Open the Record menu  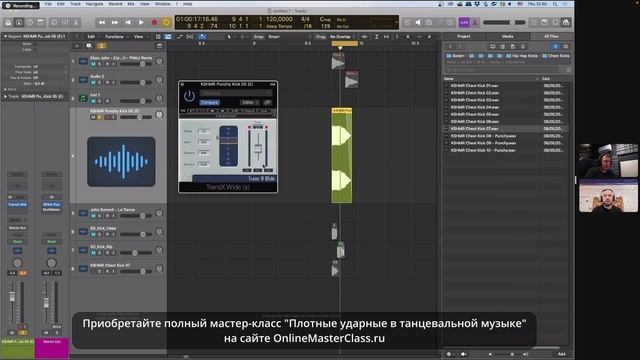(x=115, y=4)
